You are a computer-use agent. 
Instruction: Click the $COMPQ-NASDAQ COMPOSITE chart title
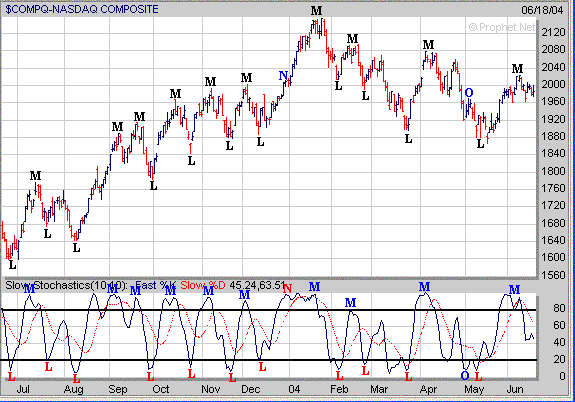pos(82,9)
